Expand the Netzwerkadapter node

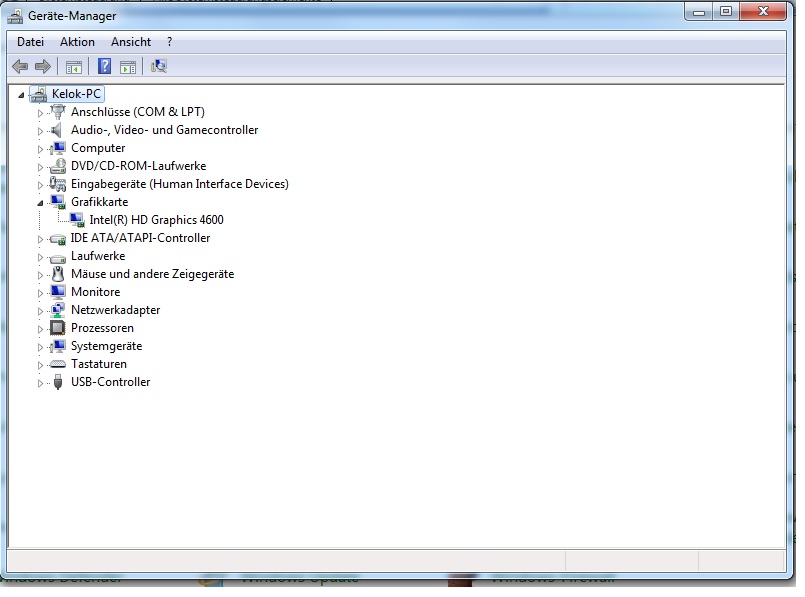[x=41, y=311]
